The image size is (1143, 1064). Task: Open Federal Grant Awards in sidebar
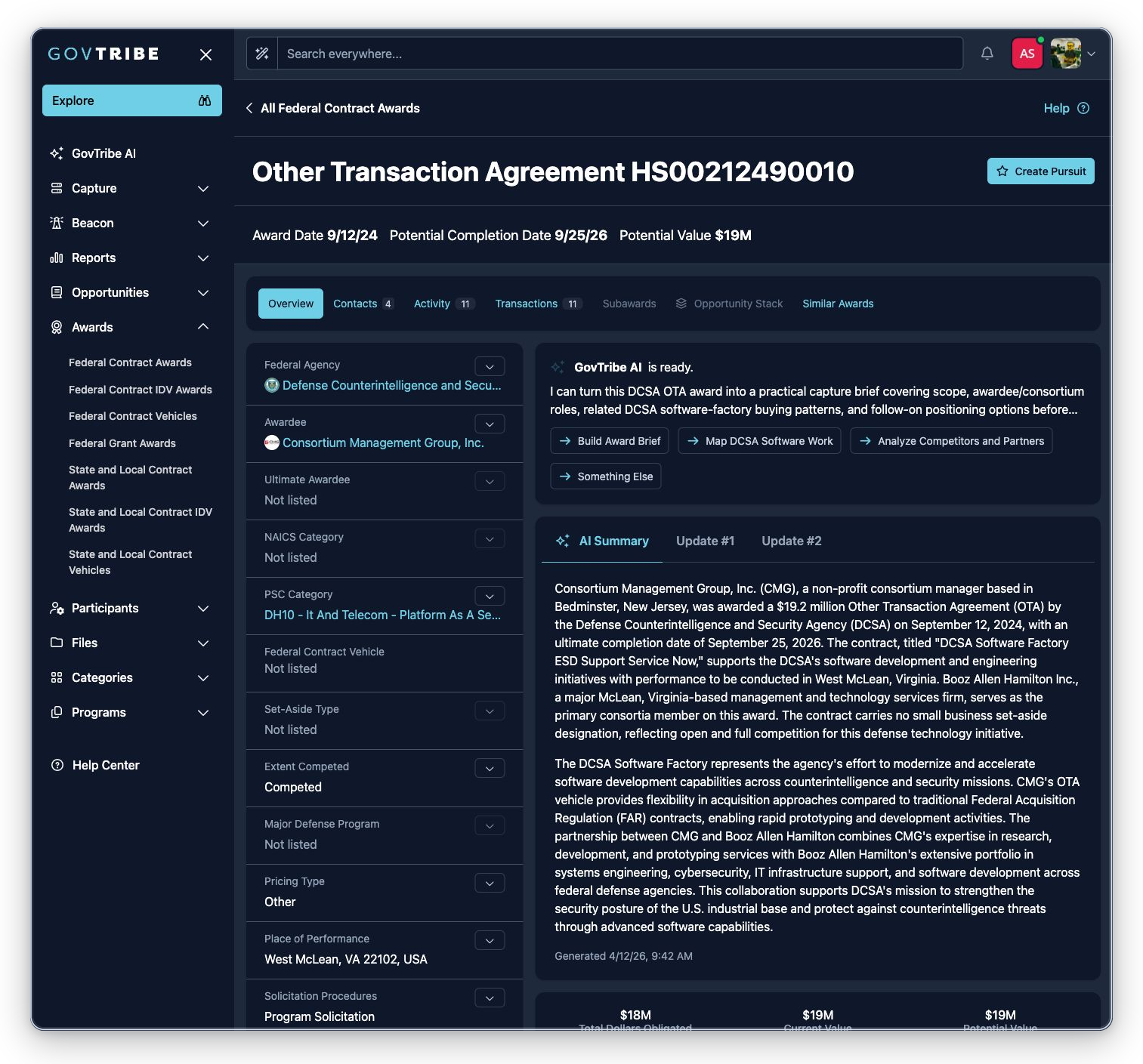click(122, 443)
